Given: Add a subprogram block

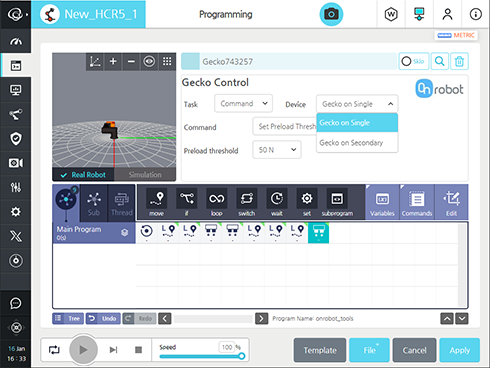Looking at the screenshot, I should click(337, 202).
